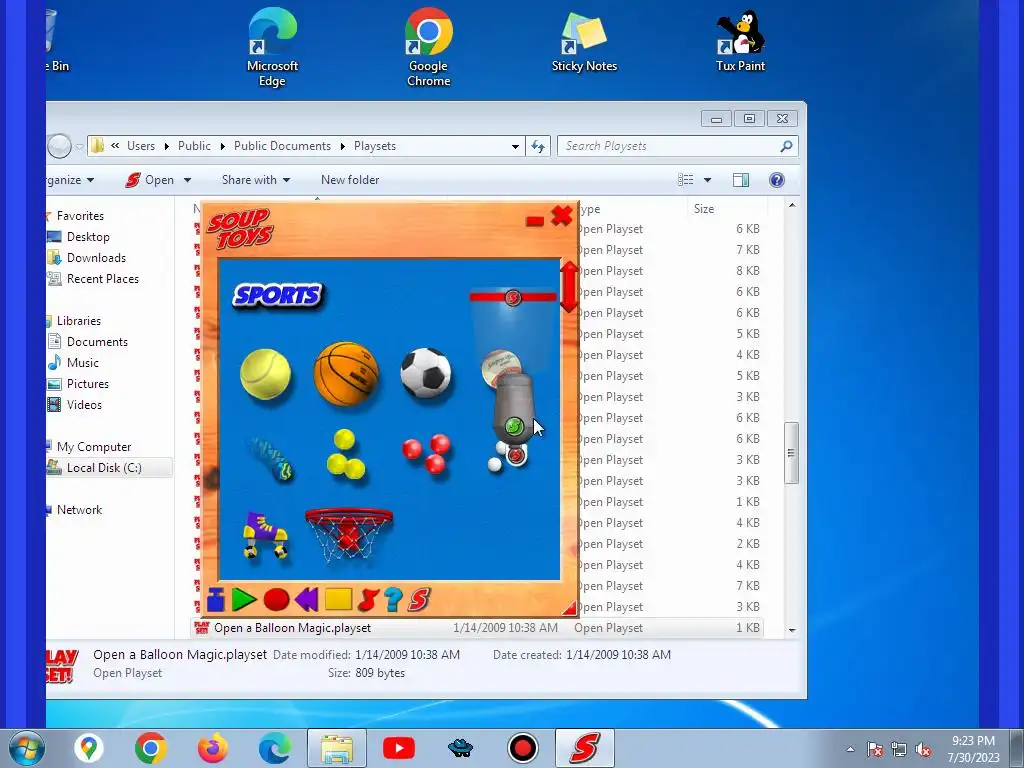Viewport: 1024px width, 768px height.
Task: Select the basketball hoop toy
Action: [x=349, y=534]
